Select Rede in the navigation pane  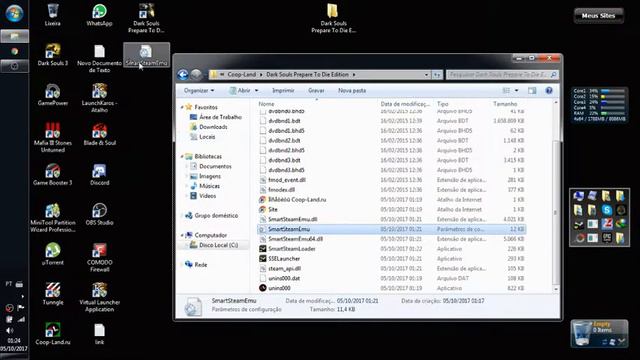coord(200,265)
